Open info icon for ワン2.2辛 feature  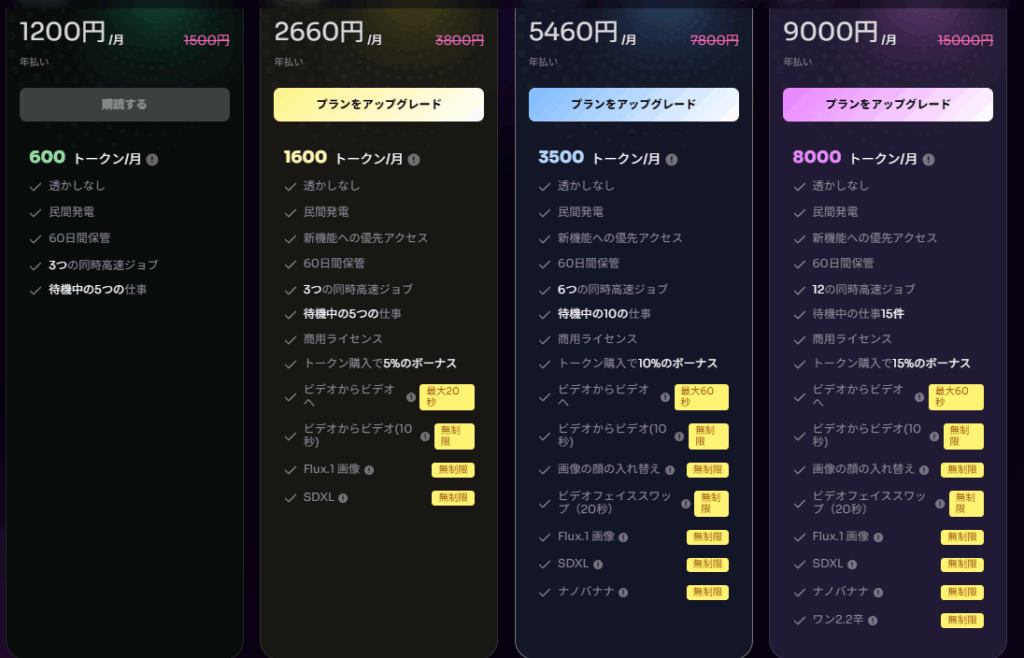[x=873, y=621]
